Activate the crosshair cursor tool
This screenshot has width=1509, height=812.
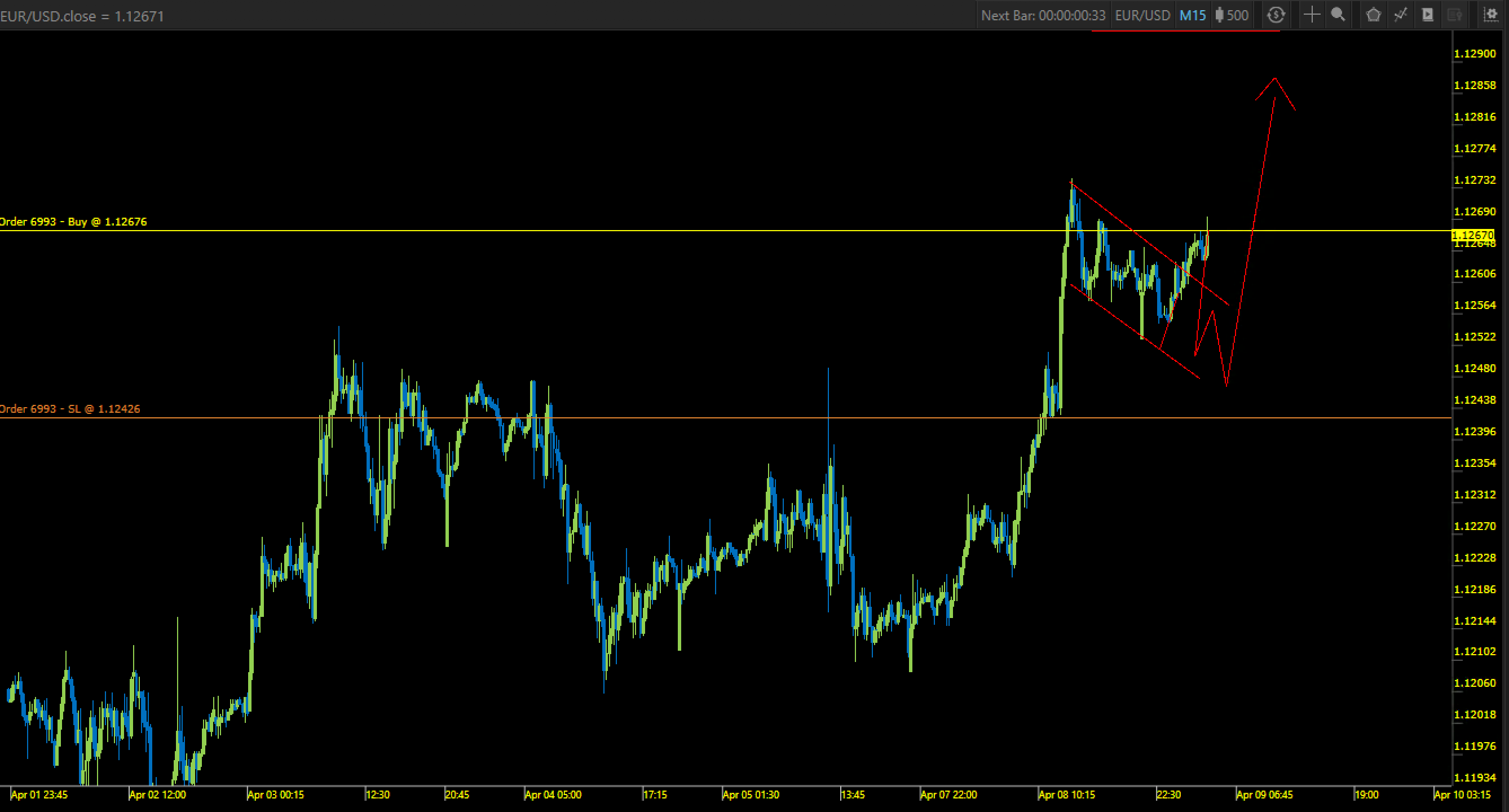tap(1312, 15)
